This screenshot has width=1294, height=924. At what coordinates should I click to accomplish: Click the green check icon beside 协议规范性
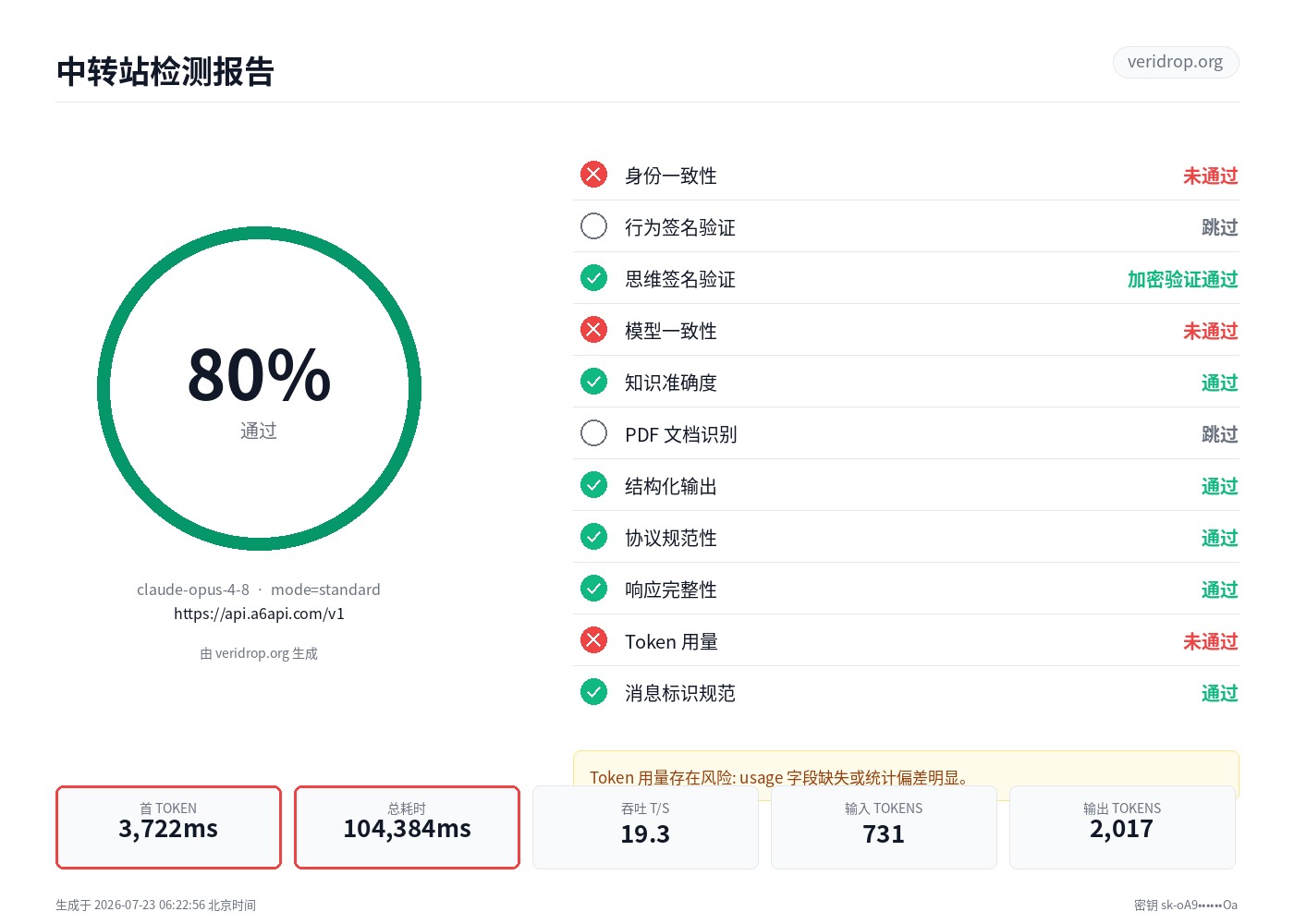[x=593, y=537]
